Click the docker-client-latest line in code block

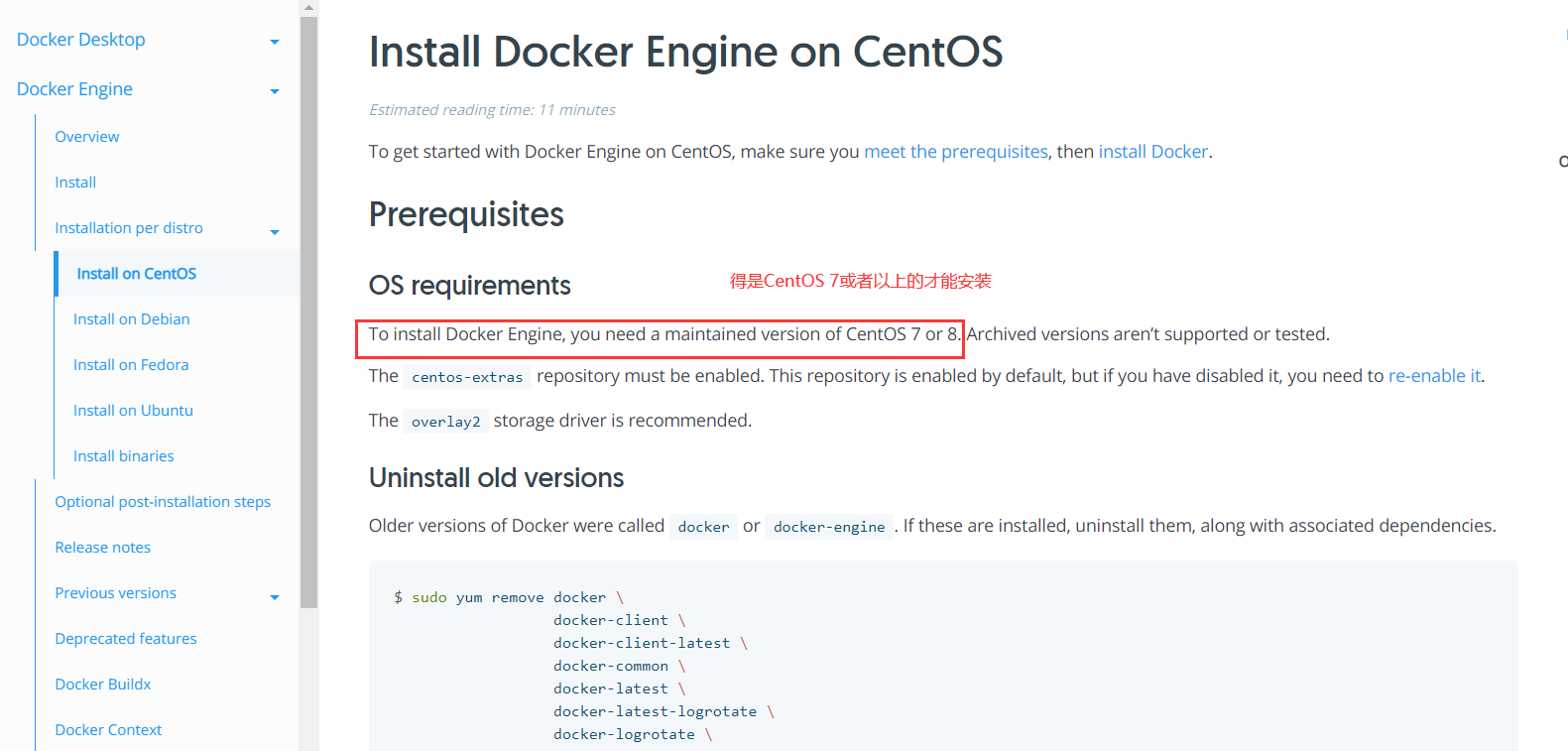(651, 643)
